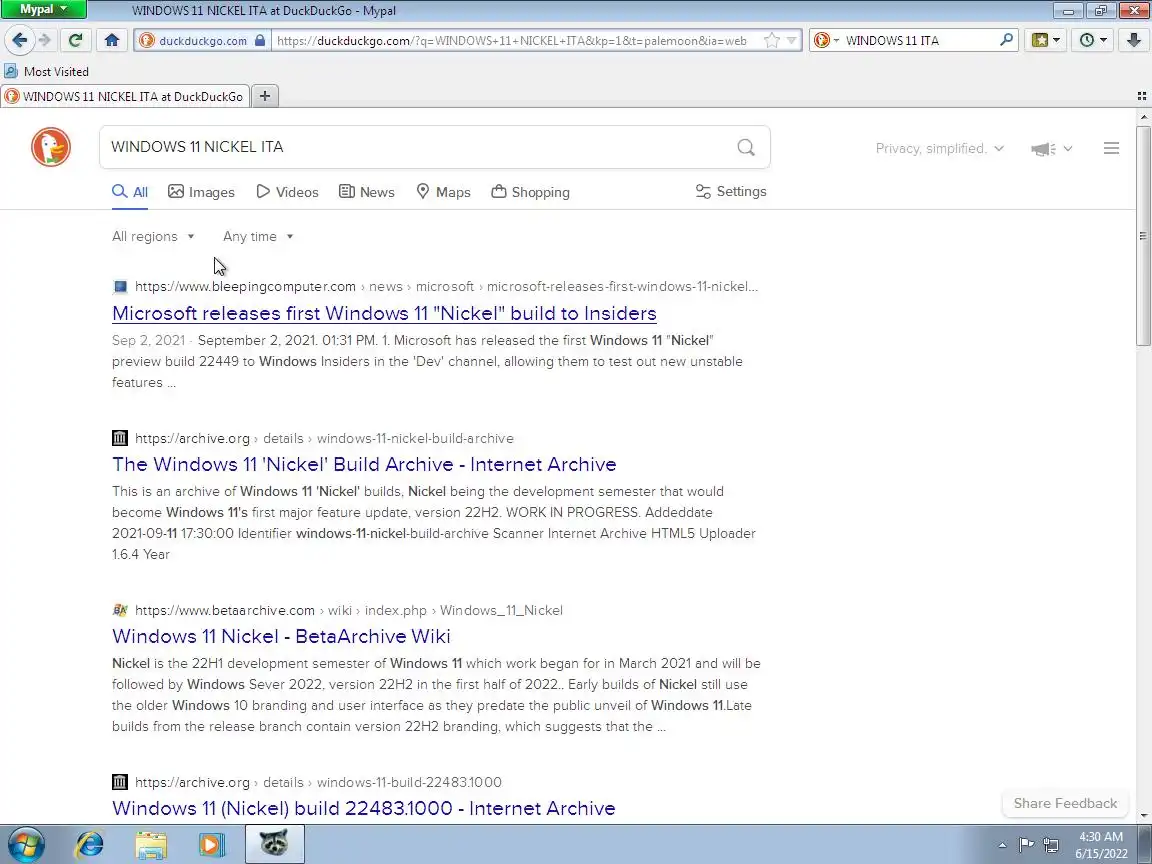
Task: Reload the current page
Action: 75,40
